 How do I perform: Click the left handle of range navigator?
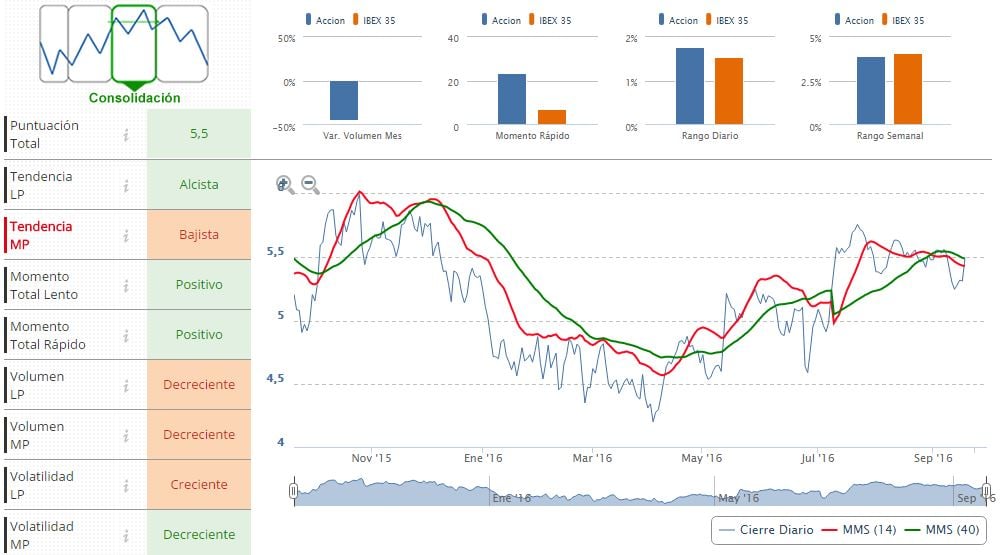(x=293, y=491)
